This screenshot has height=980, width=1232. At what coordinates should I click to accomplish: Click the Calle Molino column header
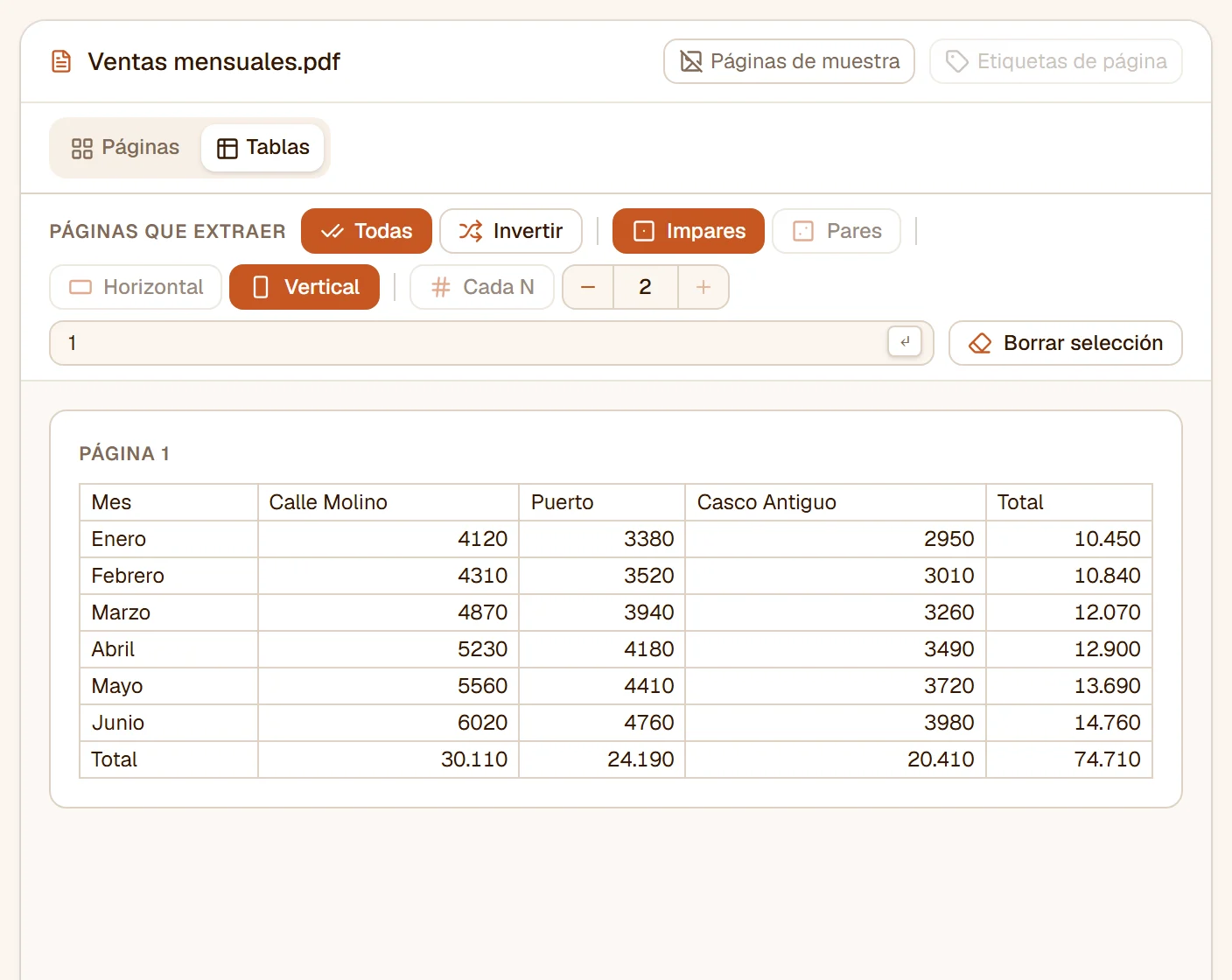click(388, 502)
